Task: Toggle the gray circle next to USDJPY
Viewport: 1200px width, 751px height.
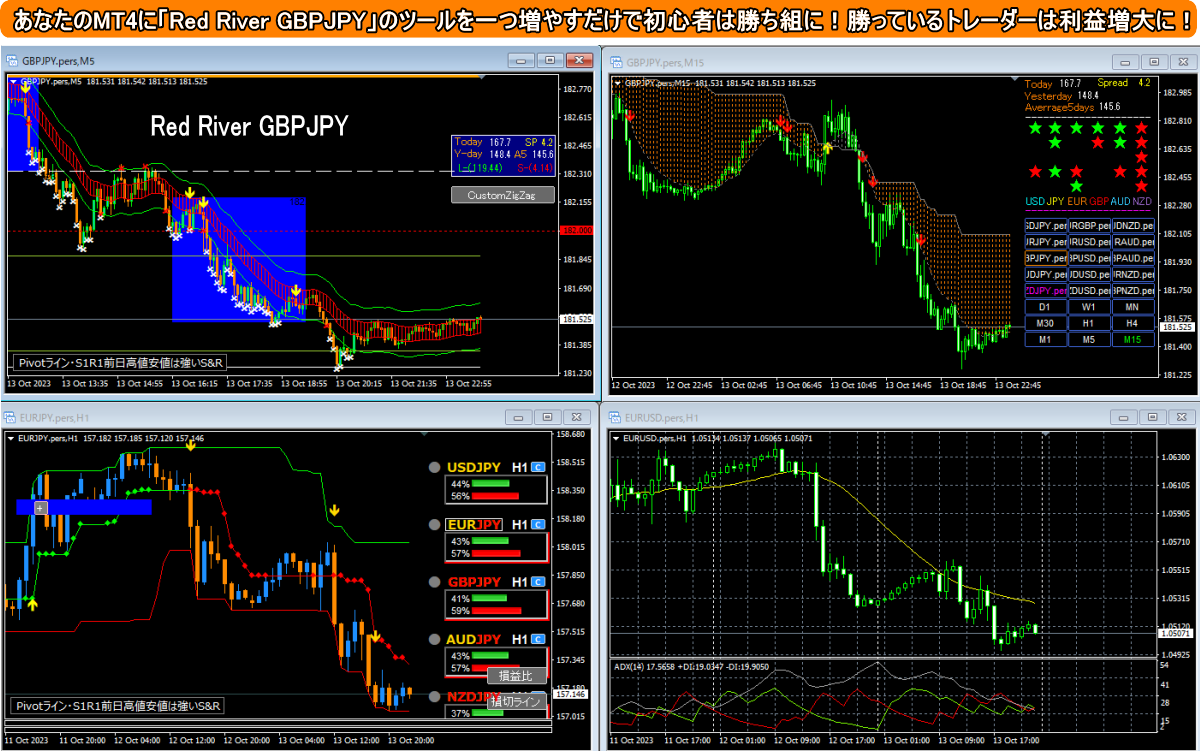Action: [434, 467]
